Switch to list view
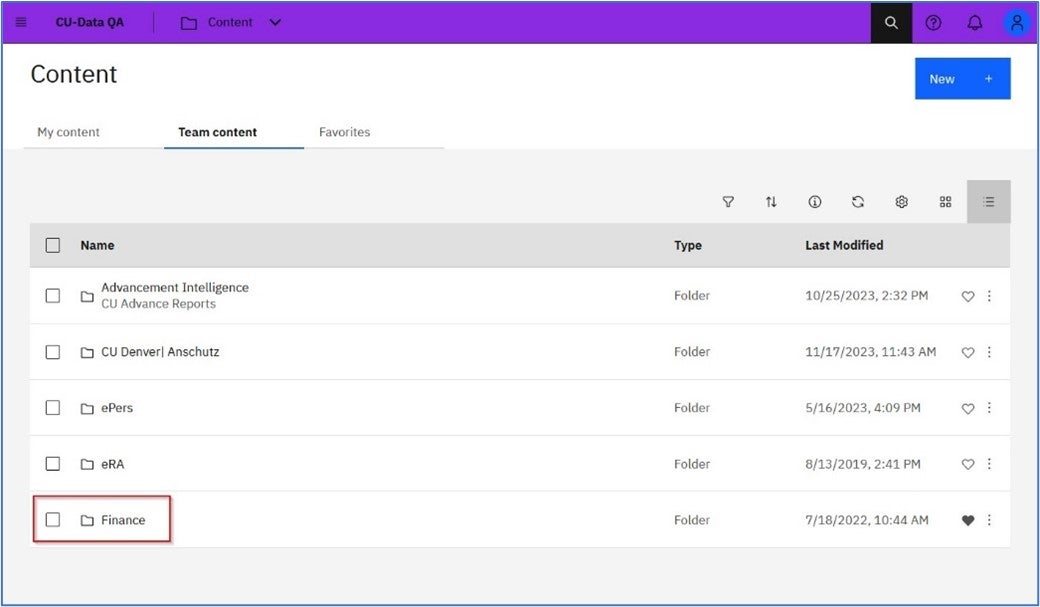1040x607 pixels. 988,202
